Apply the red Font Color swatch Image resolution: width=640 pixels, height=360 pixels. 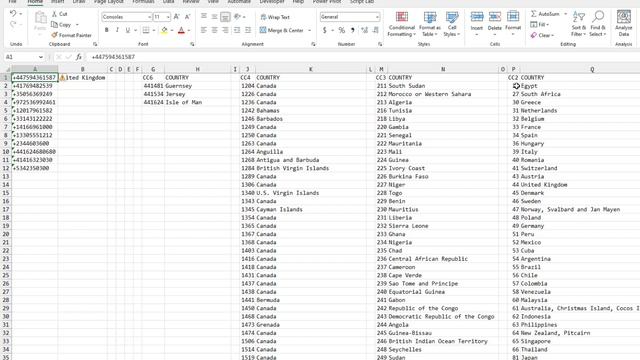(181, 30)
